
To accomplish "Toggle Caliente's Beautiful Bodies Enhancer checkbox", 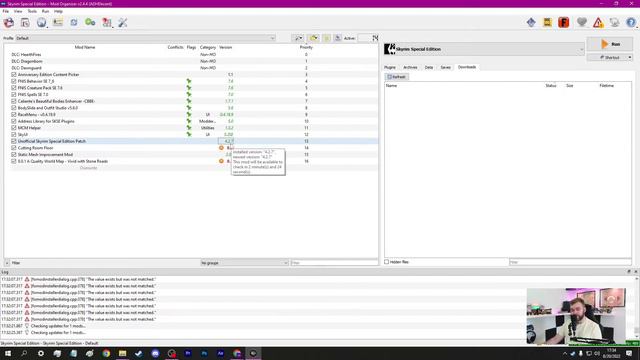I will [x=14, y=101].
